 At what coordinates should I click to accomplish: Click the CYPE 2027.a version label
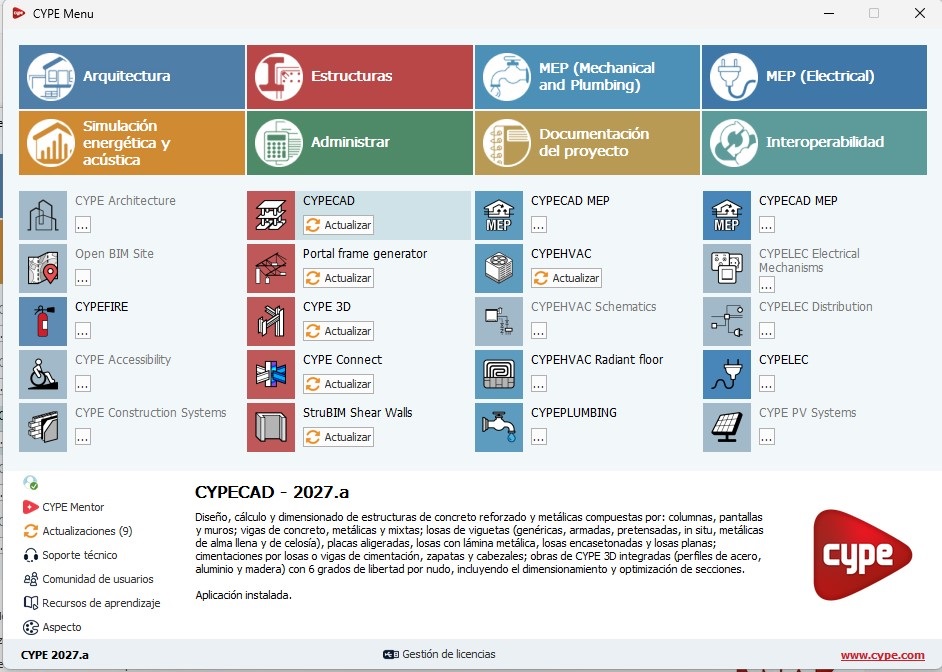tap(55, 655)
